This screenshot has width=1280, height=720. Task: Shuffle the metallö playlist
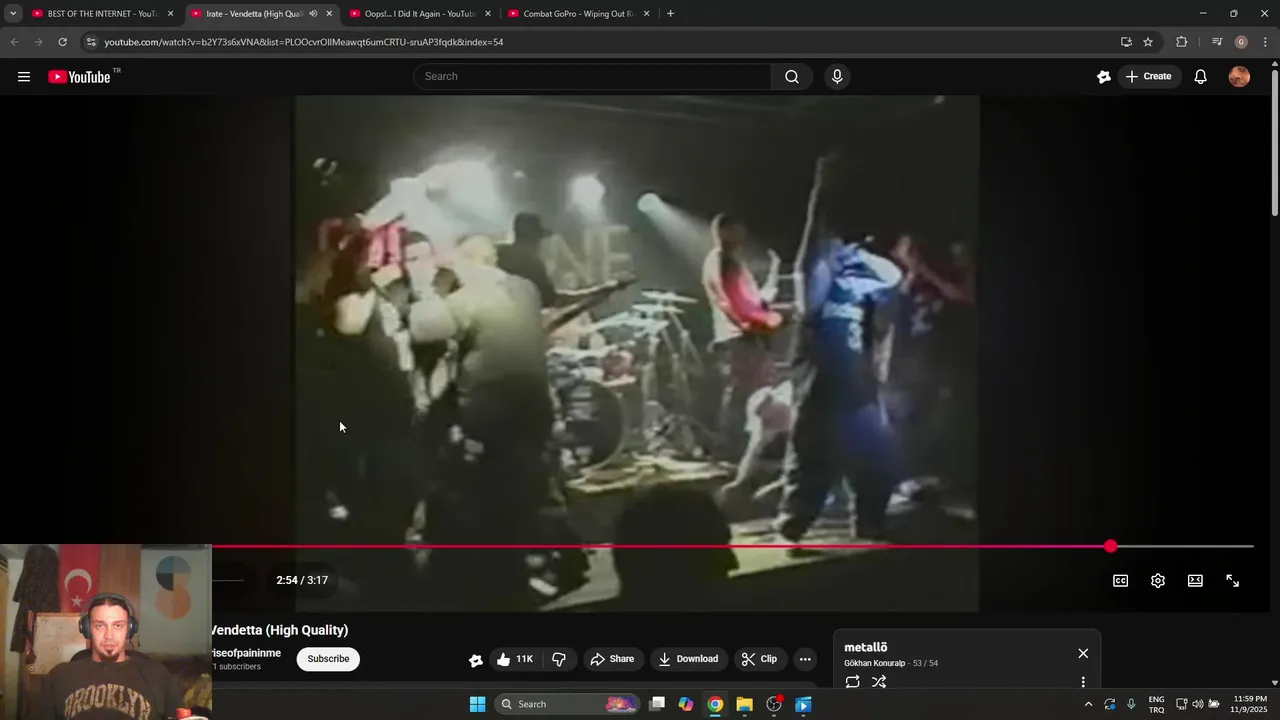click(x=879, y=682)
